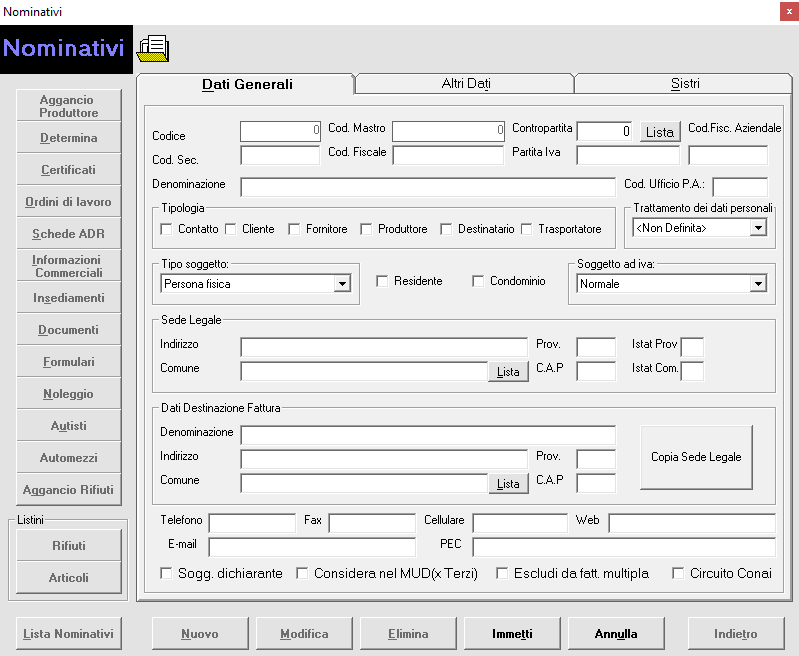Select the Trasportatore checkbox
The height and width of the screenshot is (656, 799).
click(x=526, y=229)
